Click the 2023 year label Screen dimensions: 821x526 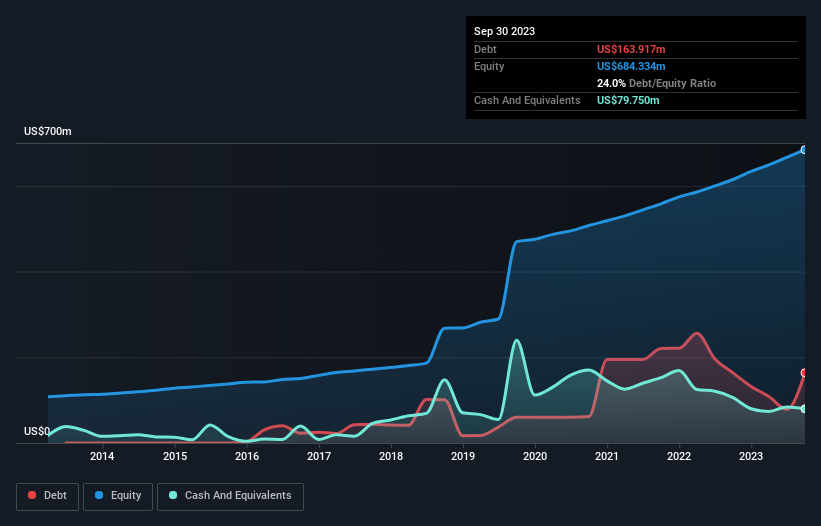click(751, 457)
